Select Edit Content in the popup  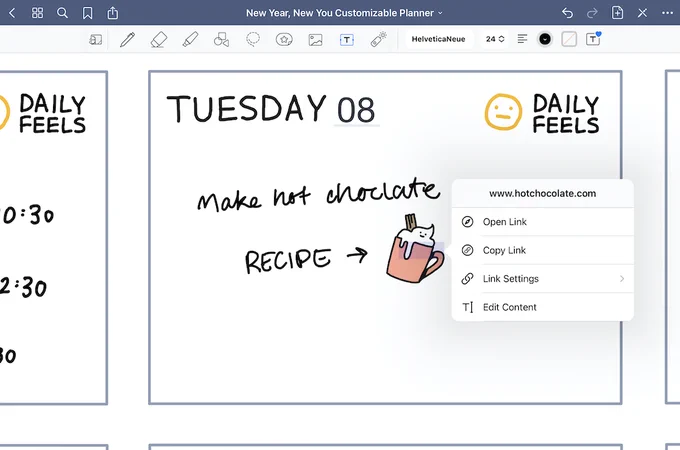point(543,307)
